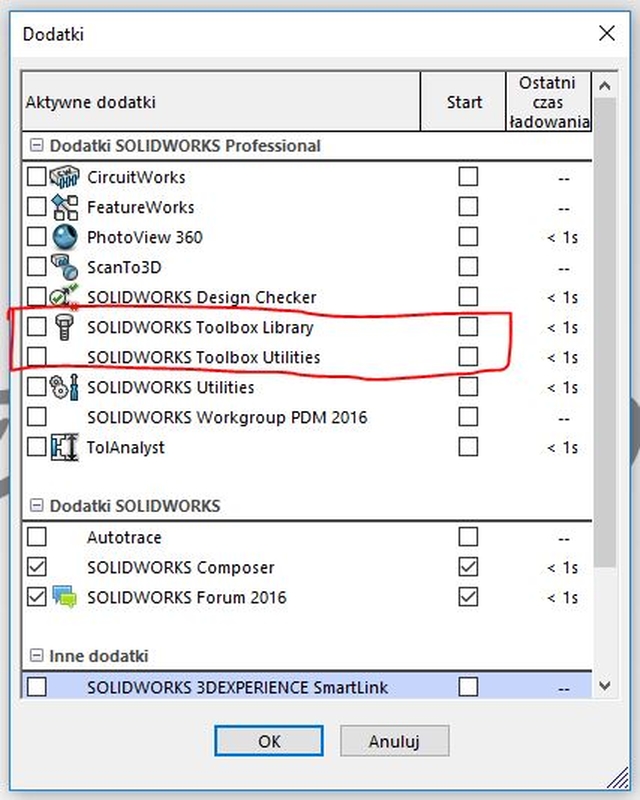
Task: Close the Dodatki dialog
Action: pyautogui.click(x=607, y=34)
